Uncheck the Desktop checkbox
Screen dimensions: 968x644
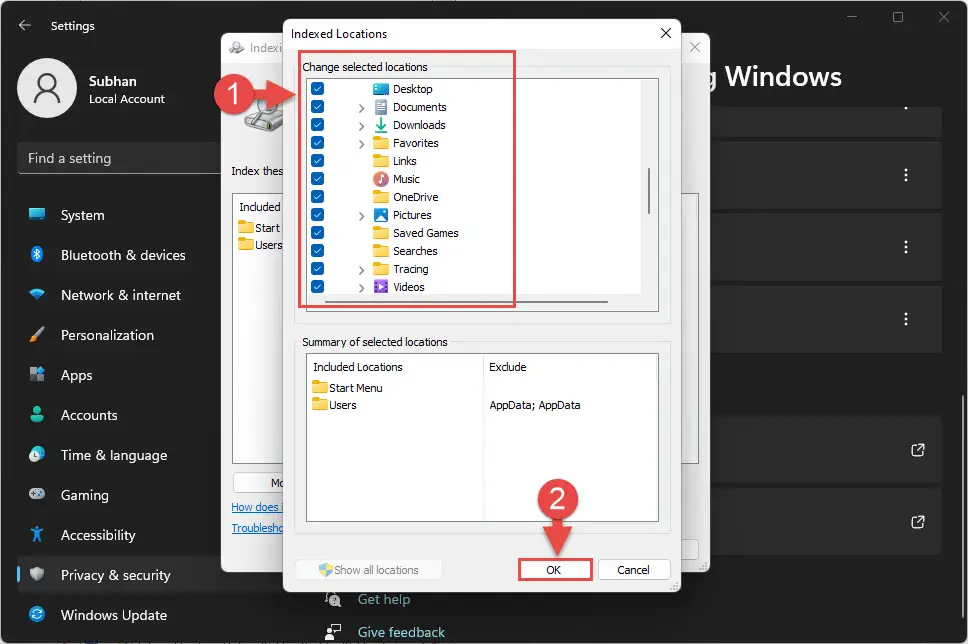point(317,88)
